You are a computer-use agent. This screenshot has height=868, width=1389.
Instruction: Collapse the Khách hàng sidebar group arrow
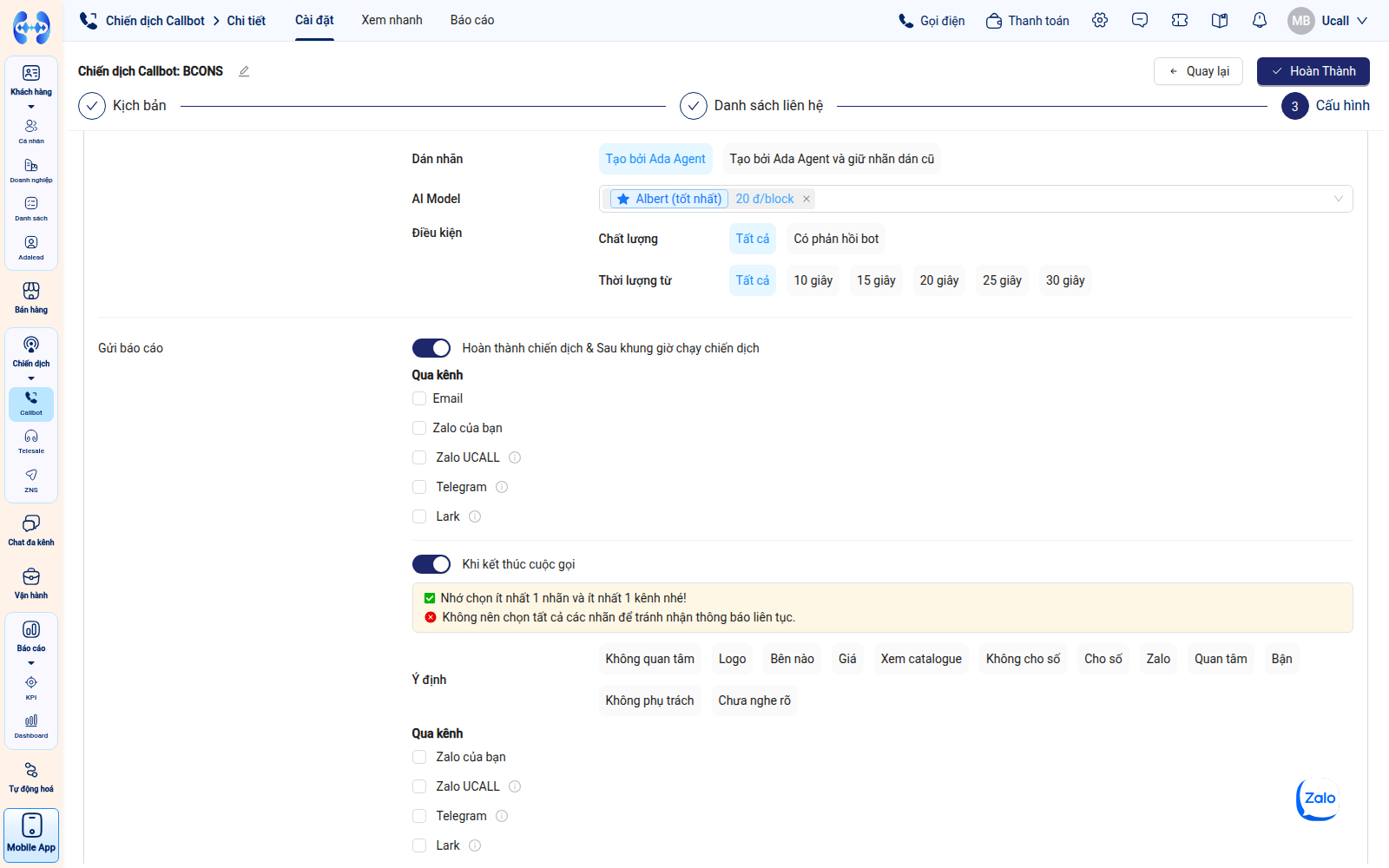click(31, 107)
